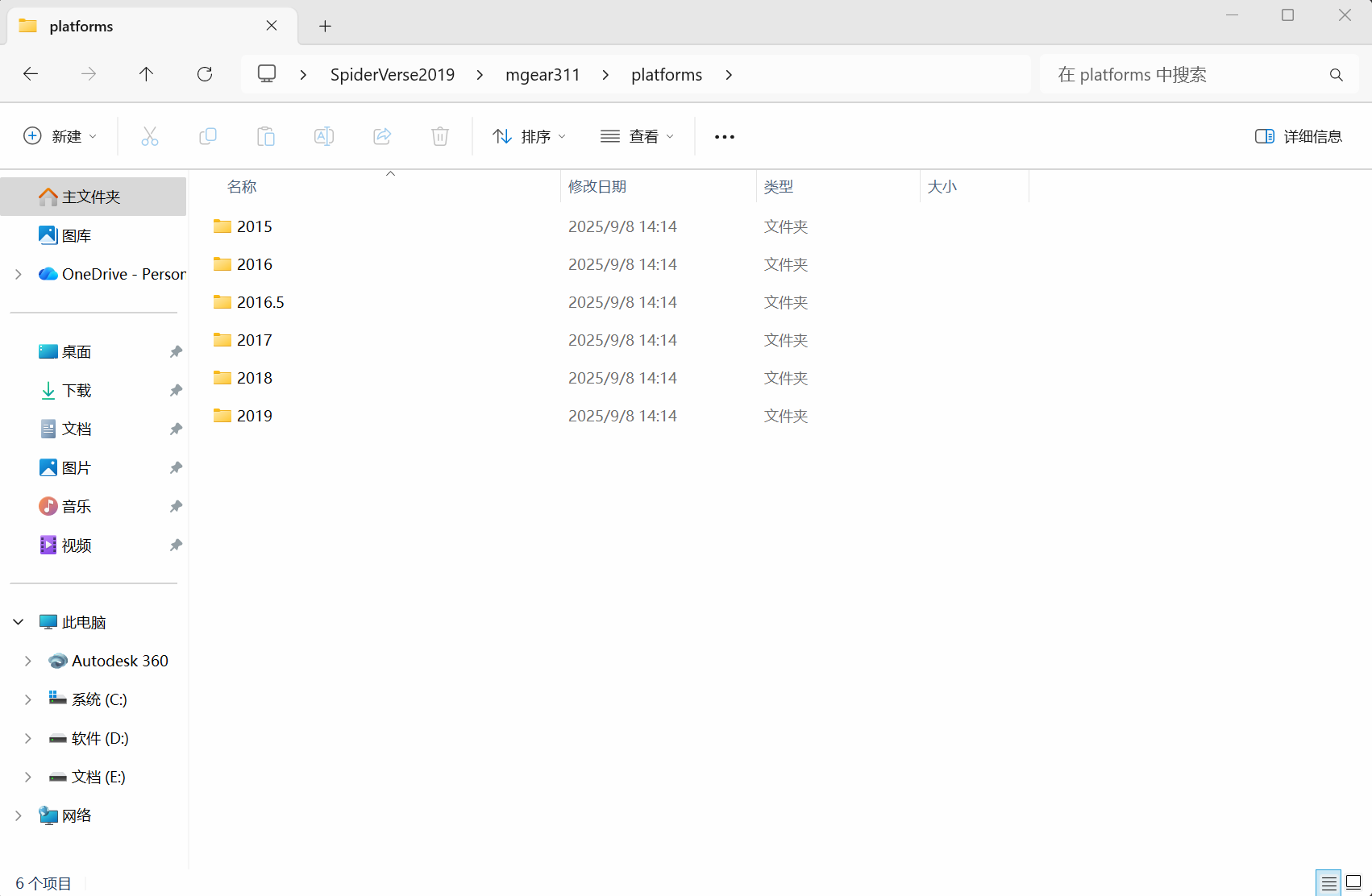
Task: Click the search box for platforms
Action: coord(1185,74)
